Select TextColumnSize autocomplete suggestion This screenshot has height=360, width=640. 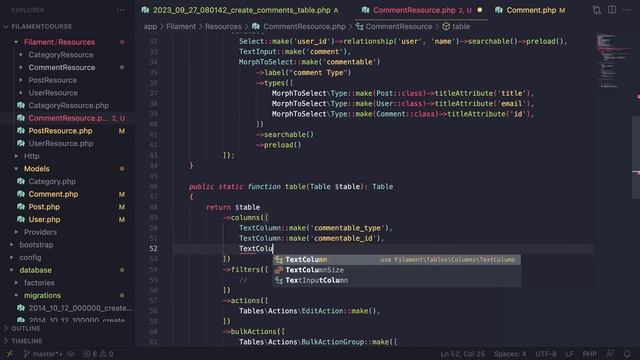397,270
